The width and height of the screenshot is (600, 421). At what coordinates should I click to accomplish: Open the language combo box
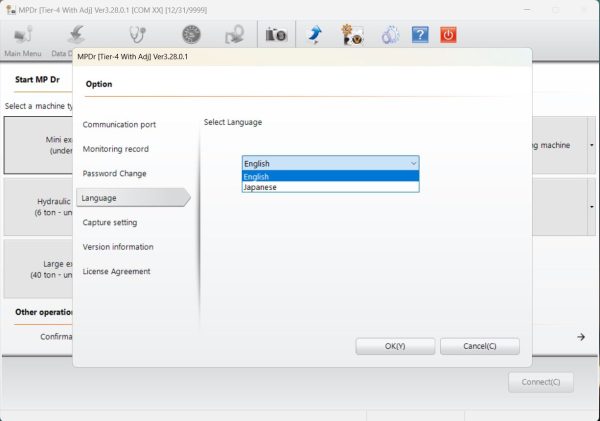[331, 163]
